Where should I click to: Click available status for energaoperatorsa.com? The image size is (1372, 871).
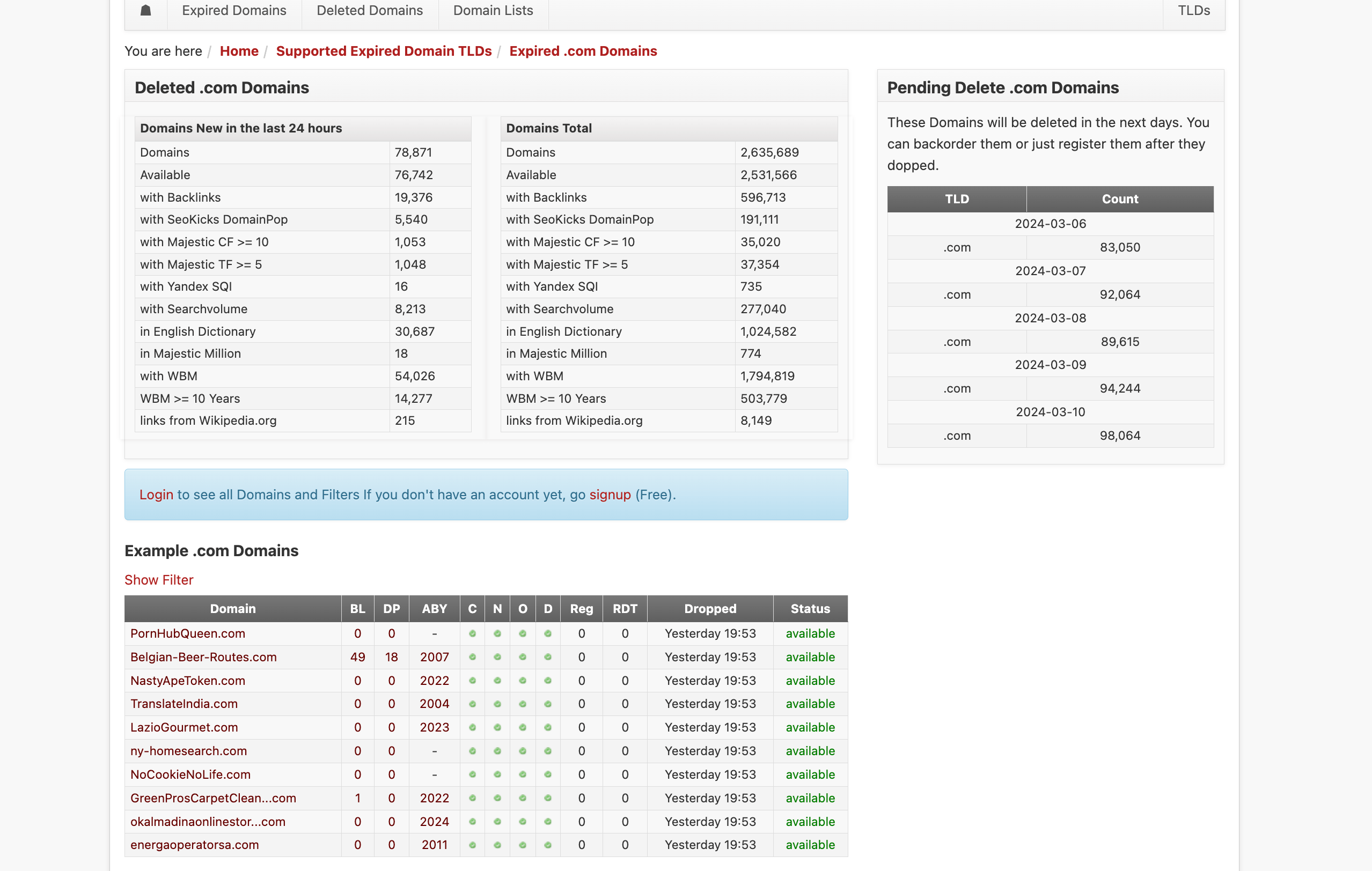pos(810,845)
